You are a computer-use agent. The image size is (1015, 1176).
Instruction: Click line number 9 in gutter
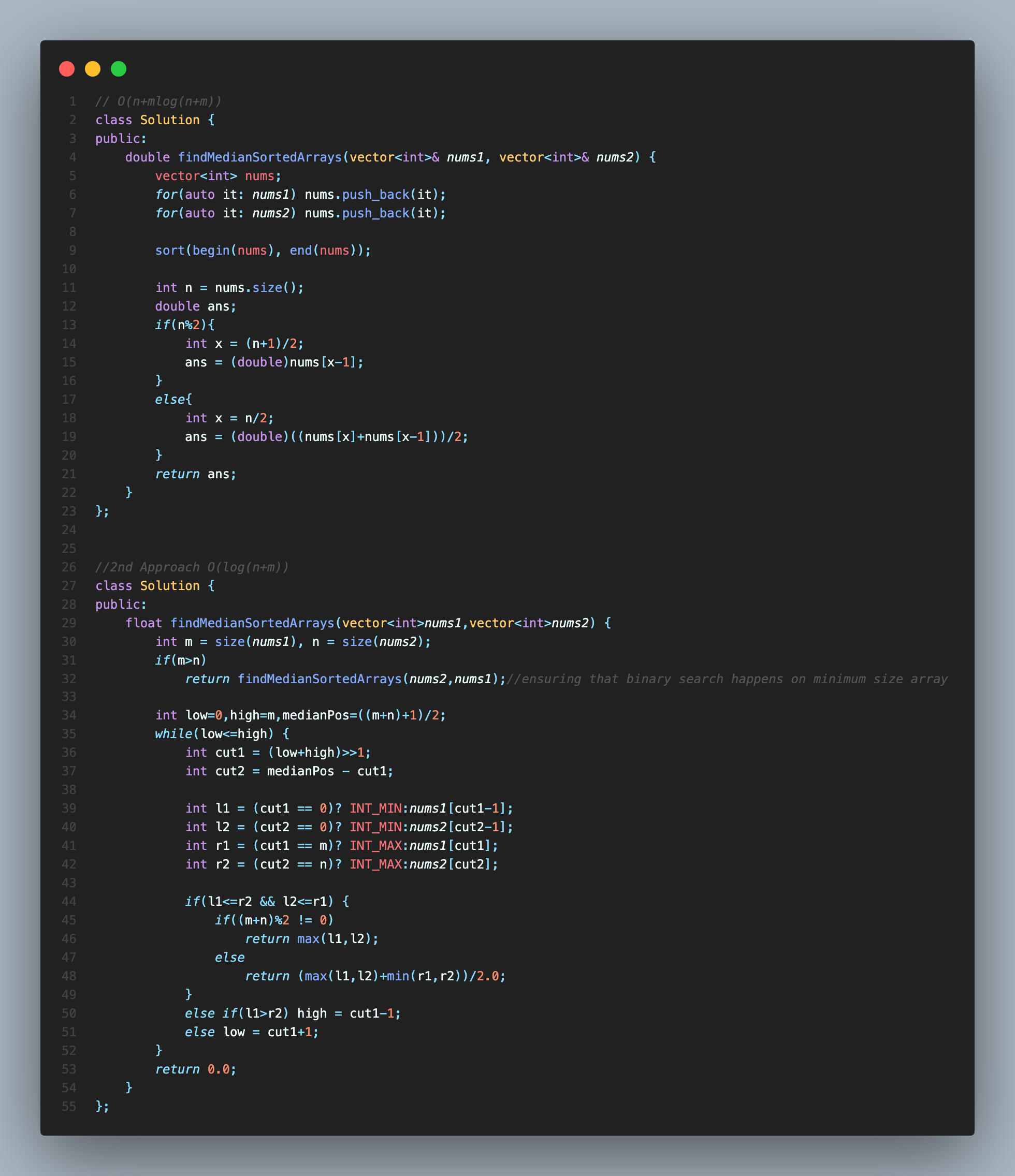tap(72, 251)
